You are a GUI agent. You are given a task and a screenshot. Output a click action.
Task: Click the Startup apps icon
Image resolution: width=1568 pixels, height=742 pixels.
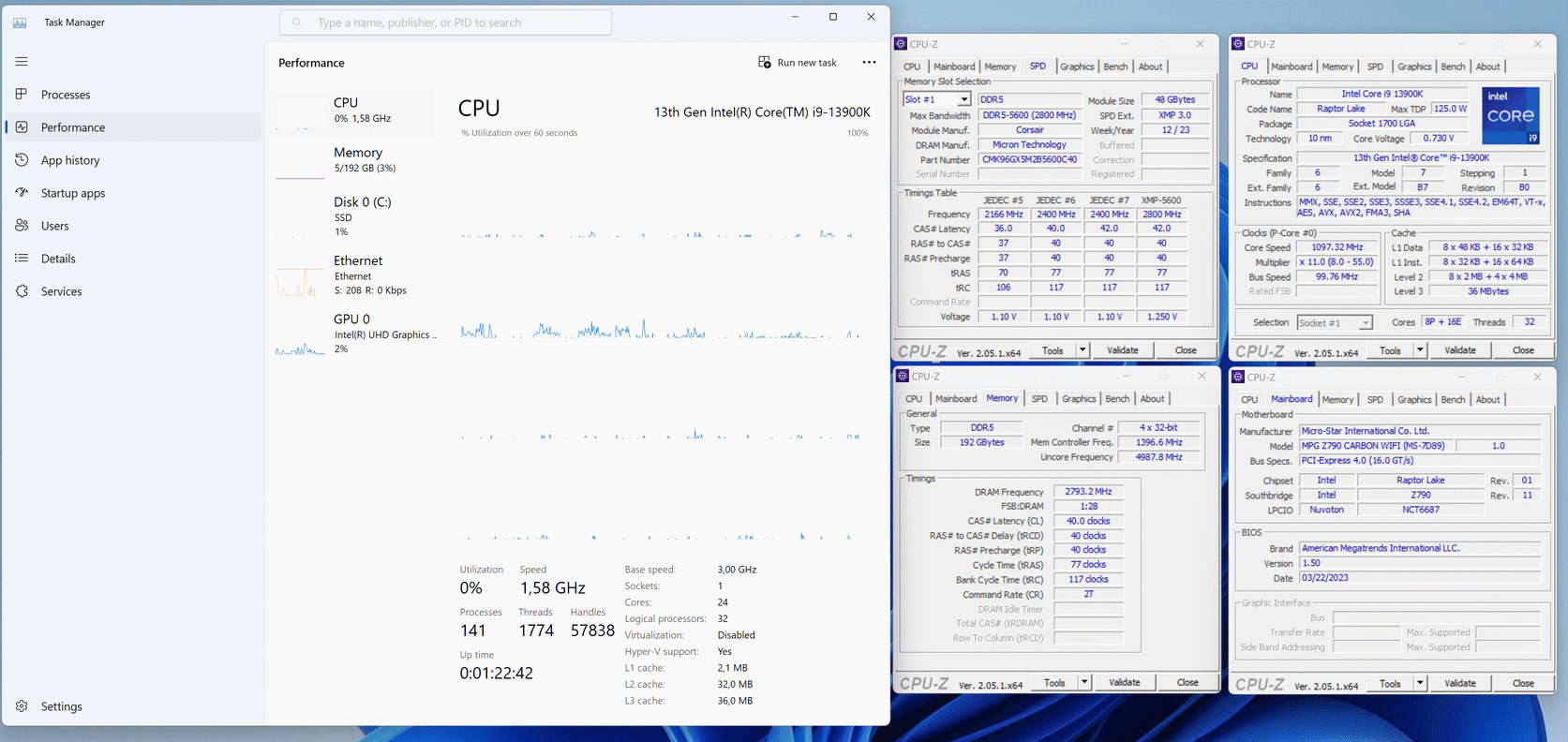pos(22,193)
